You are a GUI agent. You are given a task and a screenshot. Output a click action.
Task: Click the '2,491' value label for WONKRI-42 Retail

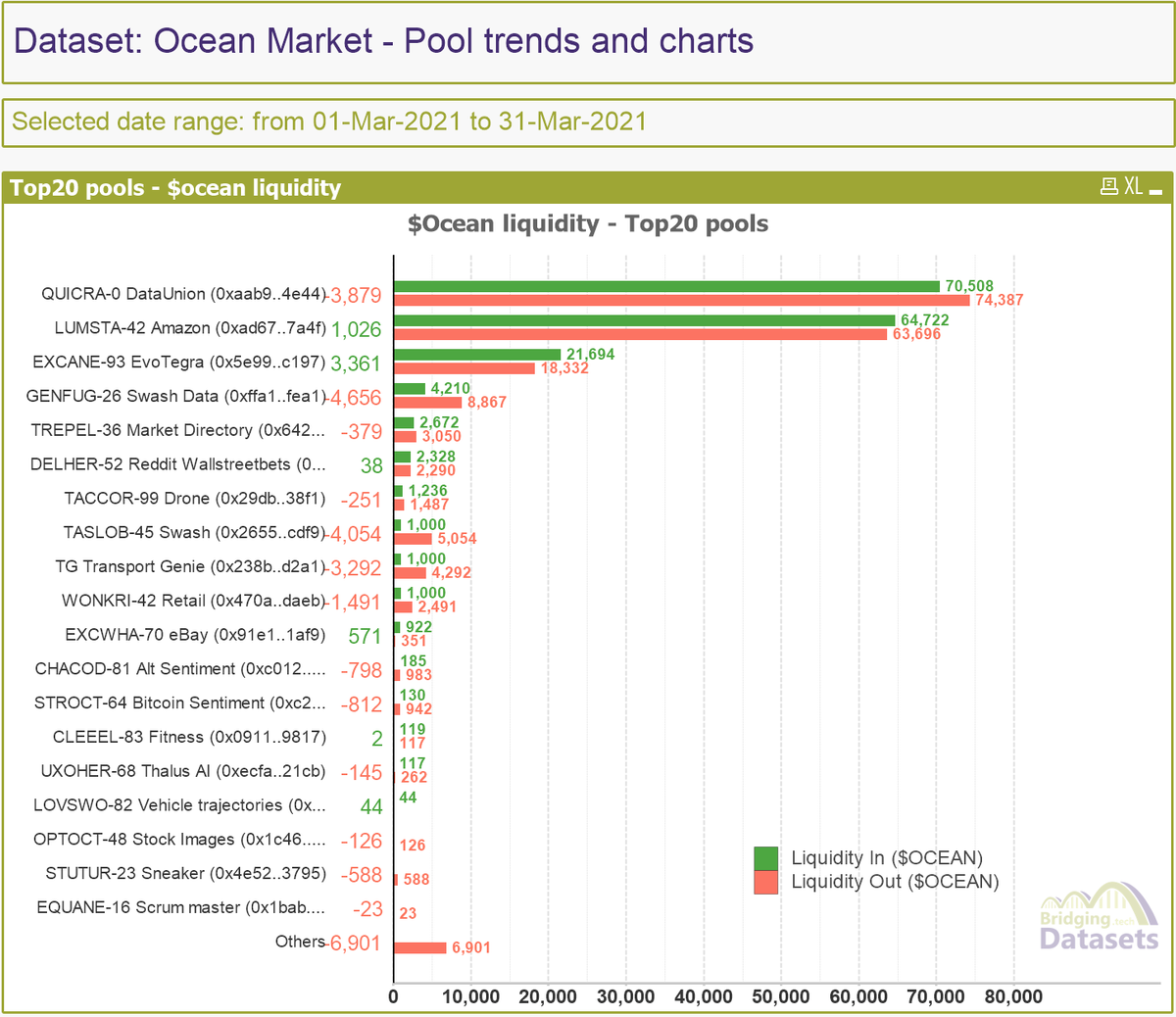[x=437, y=606]
